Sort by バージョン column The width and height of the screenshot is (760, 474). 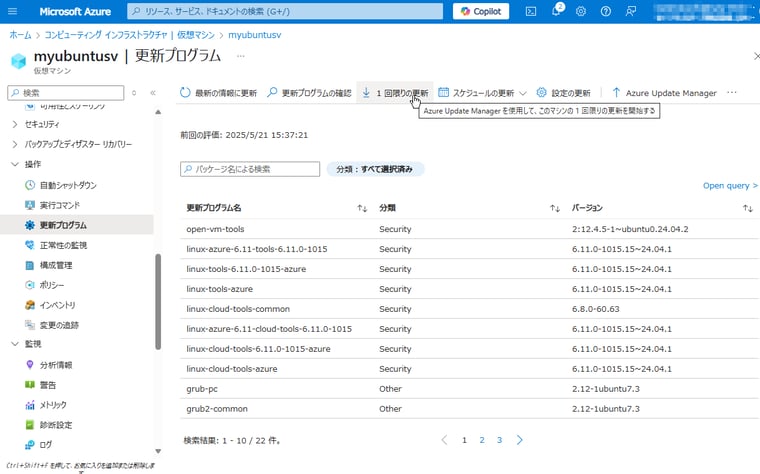coord(587,208)
